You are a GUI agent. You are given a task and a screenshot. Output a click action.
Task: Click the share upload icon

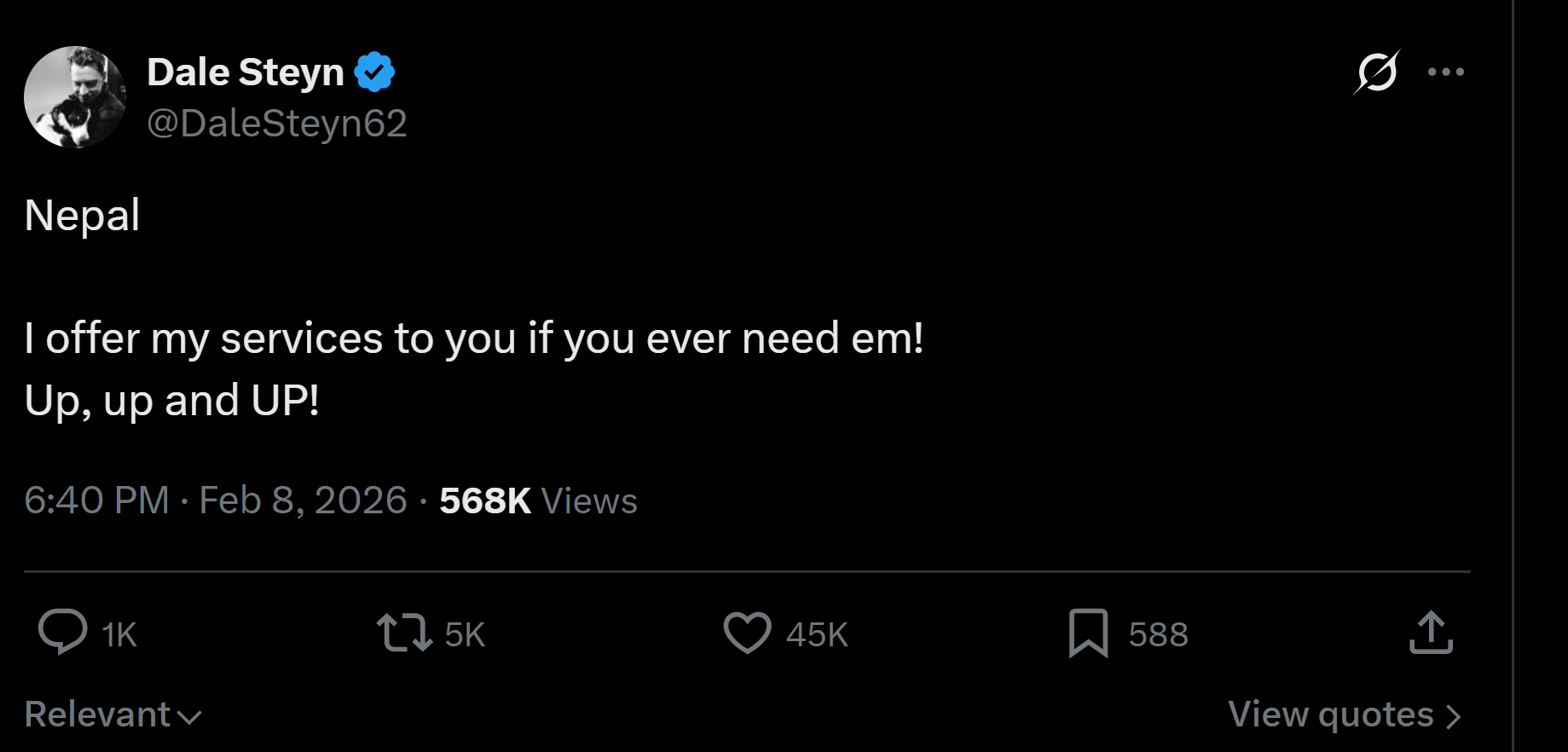1431,633
